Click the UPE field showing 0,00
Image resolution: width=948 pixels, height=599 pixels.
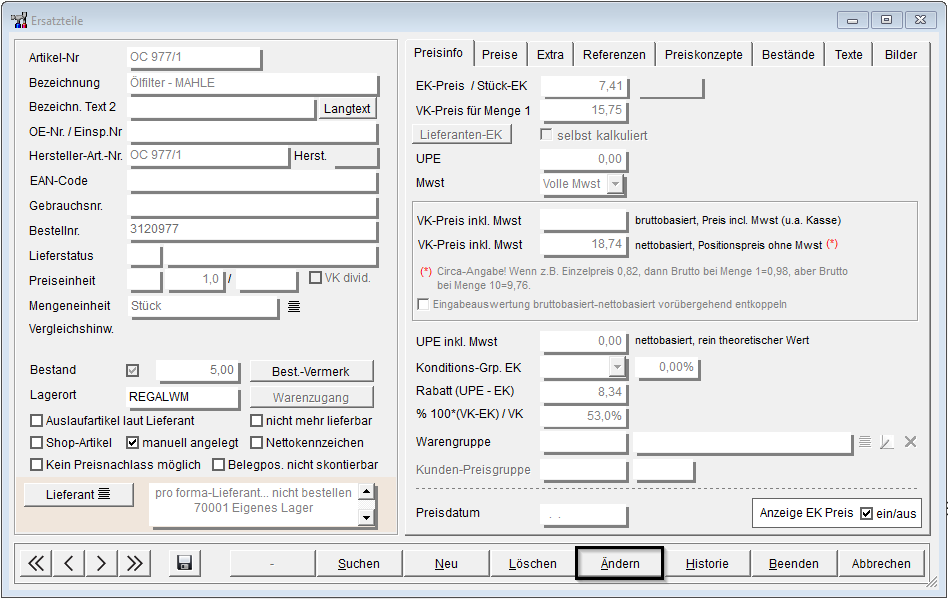[x=584, y=160]
